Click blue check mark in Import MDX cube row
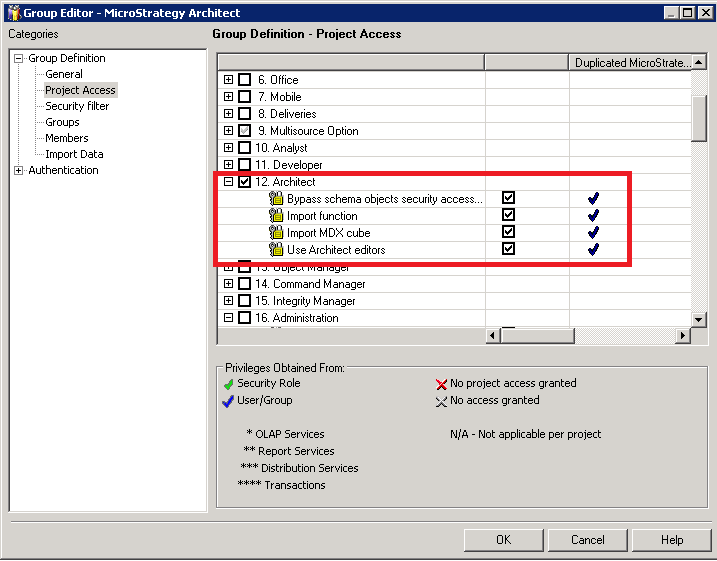Image resolution: width=717 pixels, height=561 pixels. (x=594, y=233)
